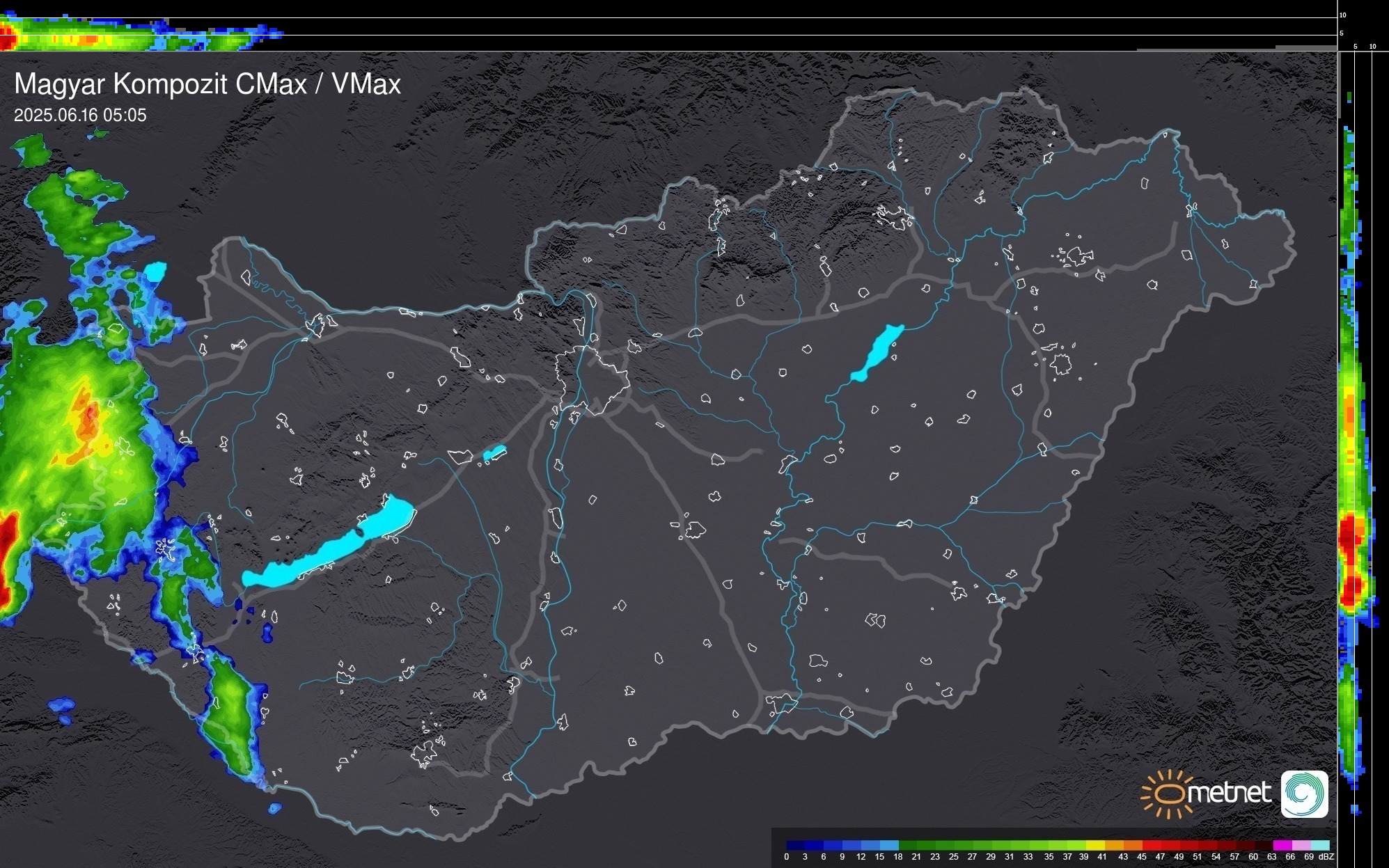This screenshot has width=1389, height=868.
Task: Pick the yellow 39 dBZ legend swatch
Action: 1095,845
